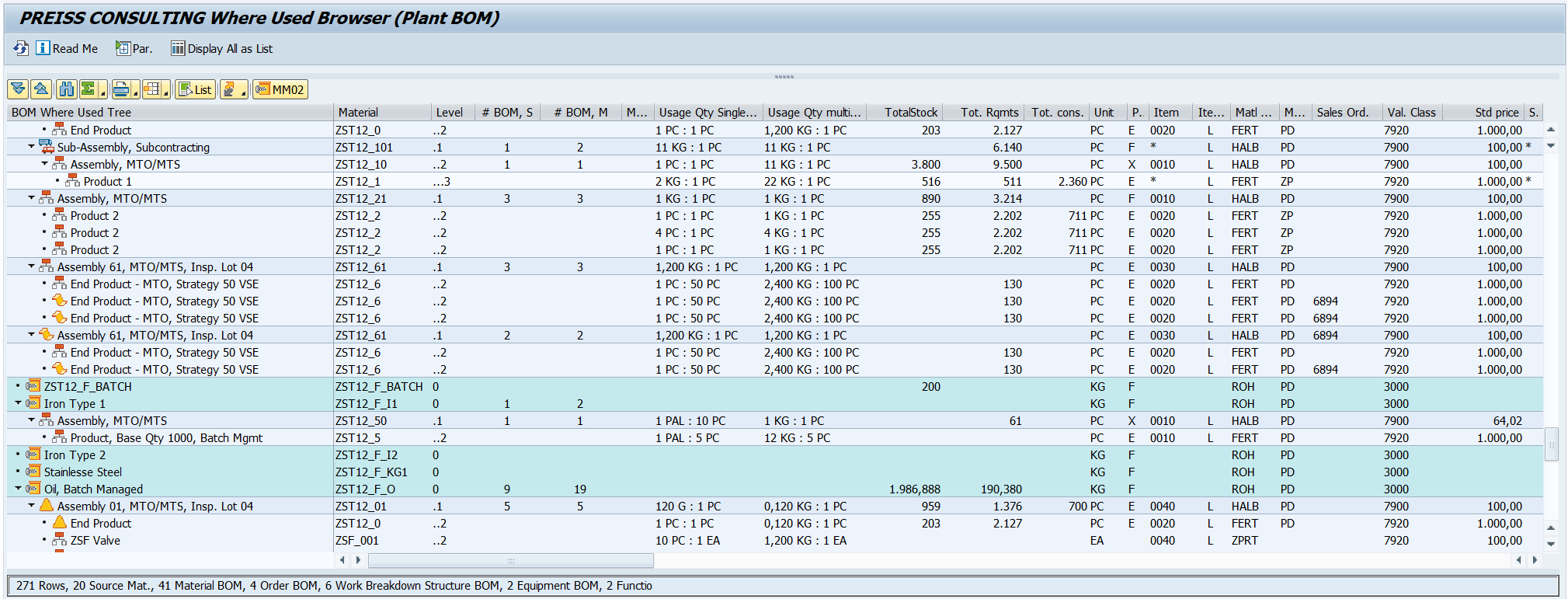This screenshot has width=1568, height=599.
Task: Collapse the Oil, Batch Managed node
Action: 18,488
